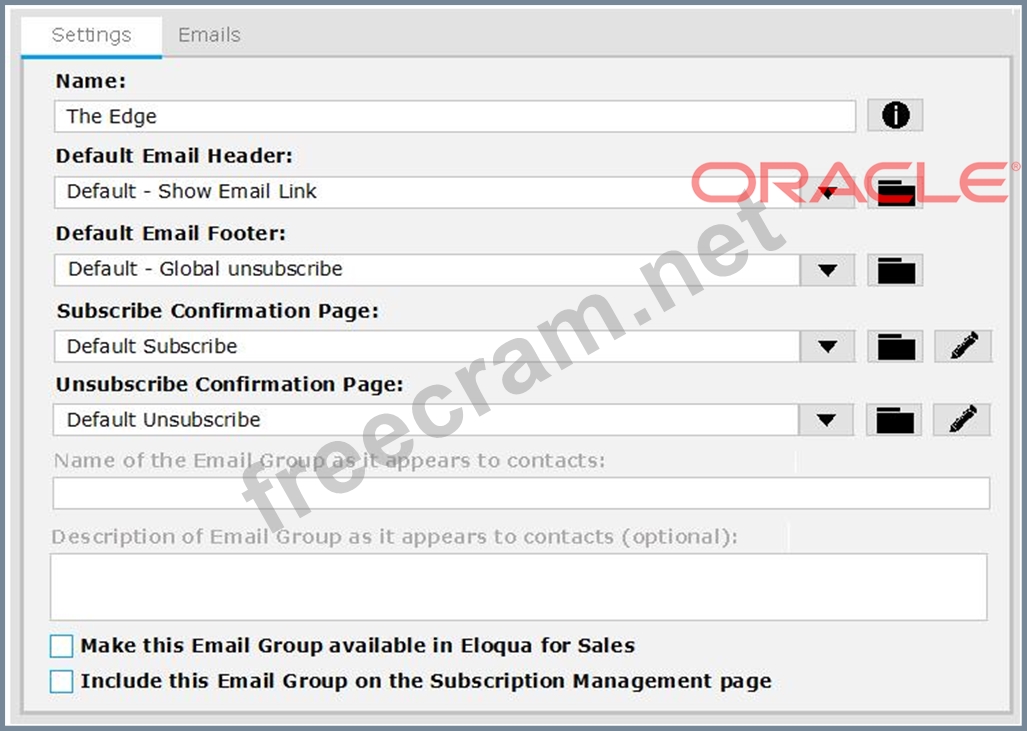Click the info icon next to Name
This screenshot has width=1027, height=731.
(x=895, y=116)
